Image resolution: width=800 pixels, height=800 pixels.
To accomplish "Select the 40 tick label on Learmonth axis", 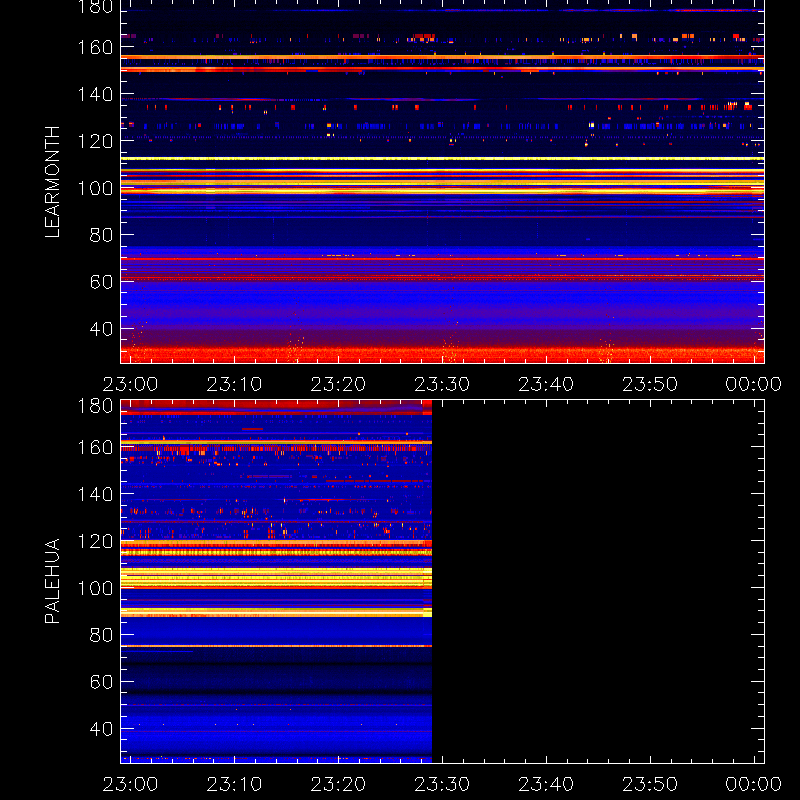I will pyautogui.click(x=101, y=329).
